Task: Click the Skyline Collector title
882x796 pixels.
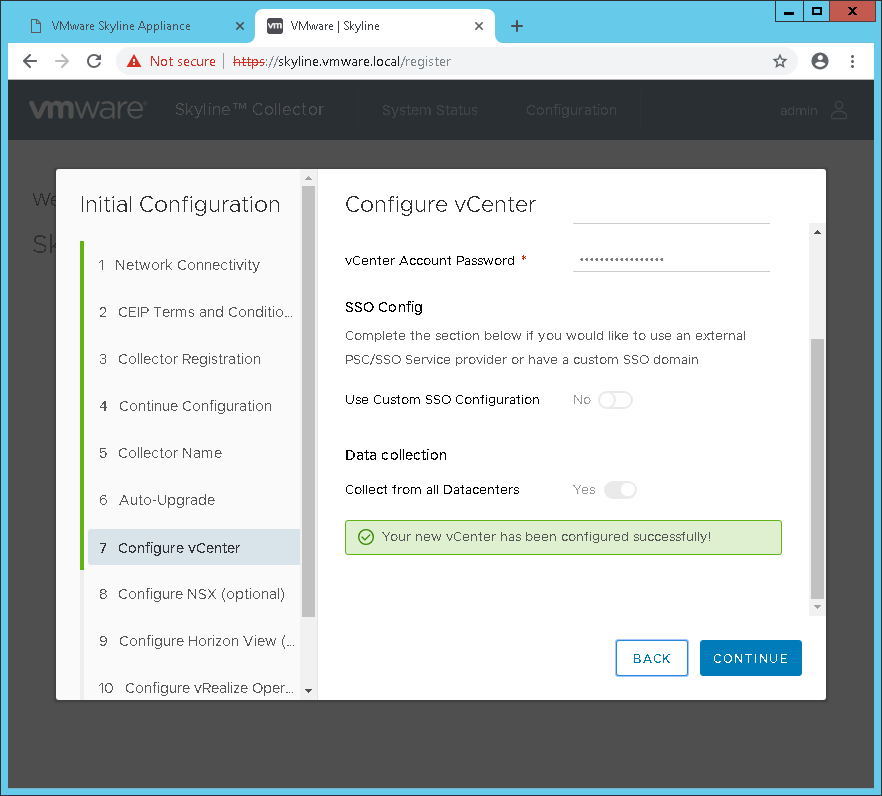Action: (x=249, y=109)
